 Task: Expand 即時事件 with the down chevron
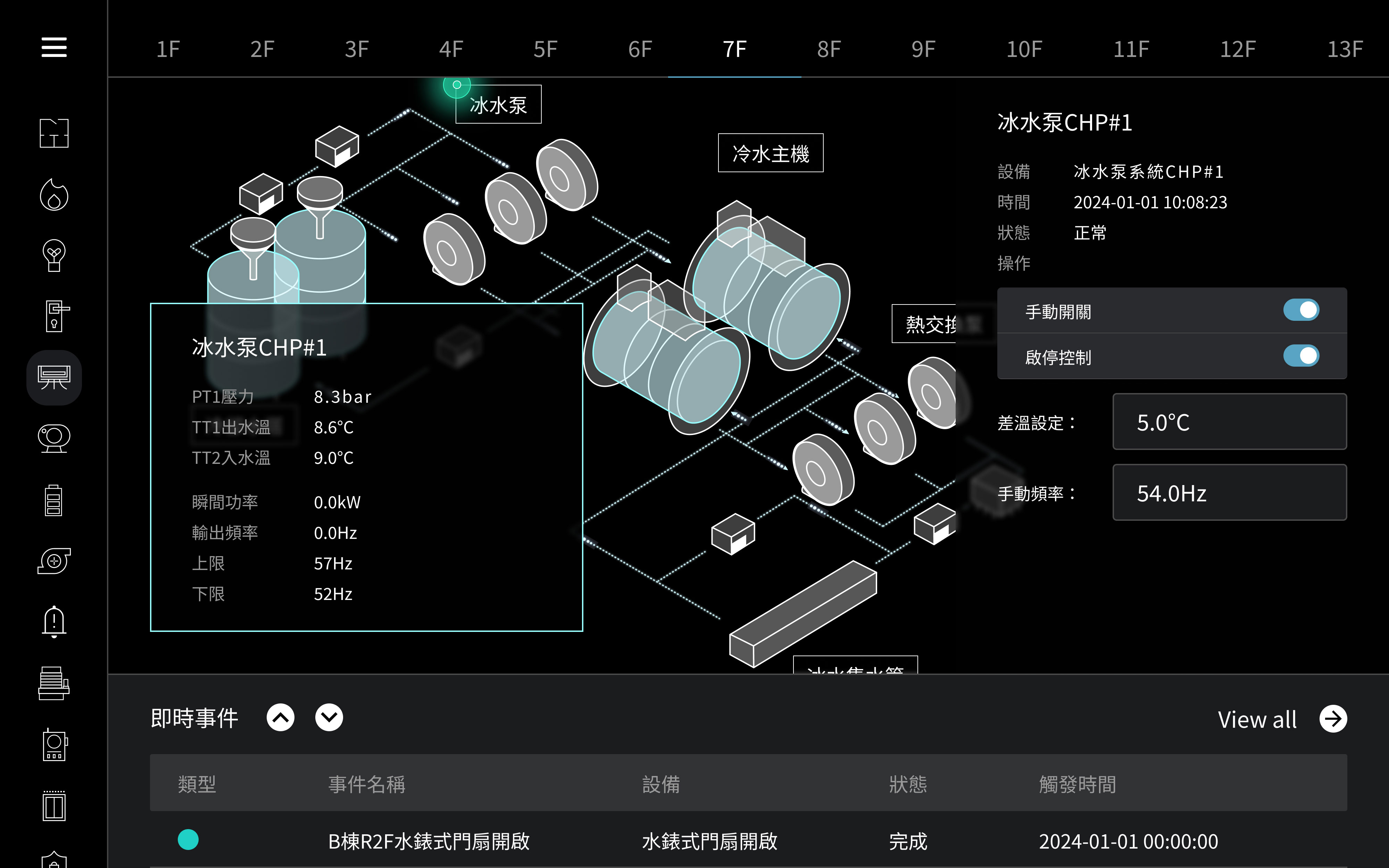(x=329, y=718)
